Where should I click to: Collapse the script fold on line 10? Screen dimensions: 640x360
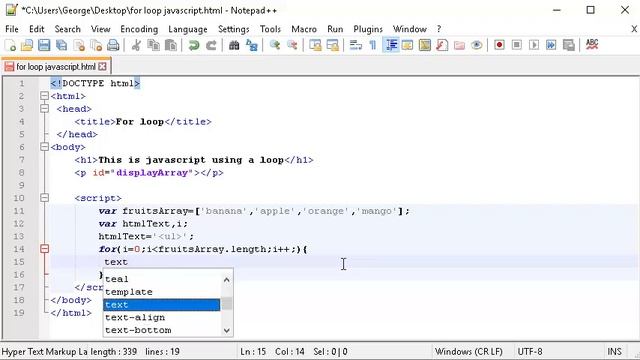(x=44, y=198)
